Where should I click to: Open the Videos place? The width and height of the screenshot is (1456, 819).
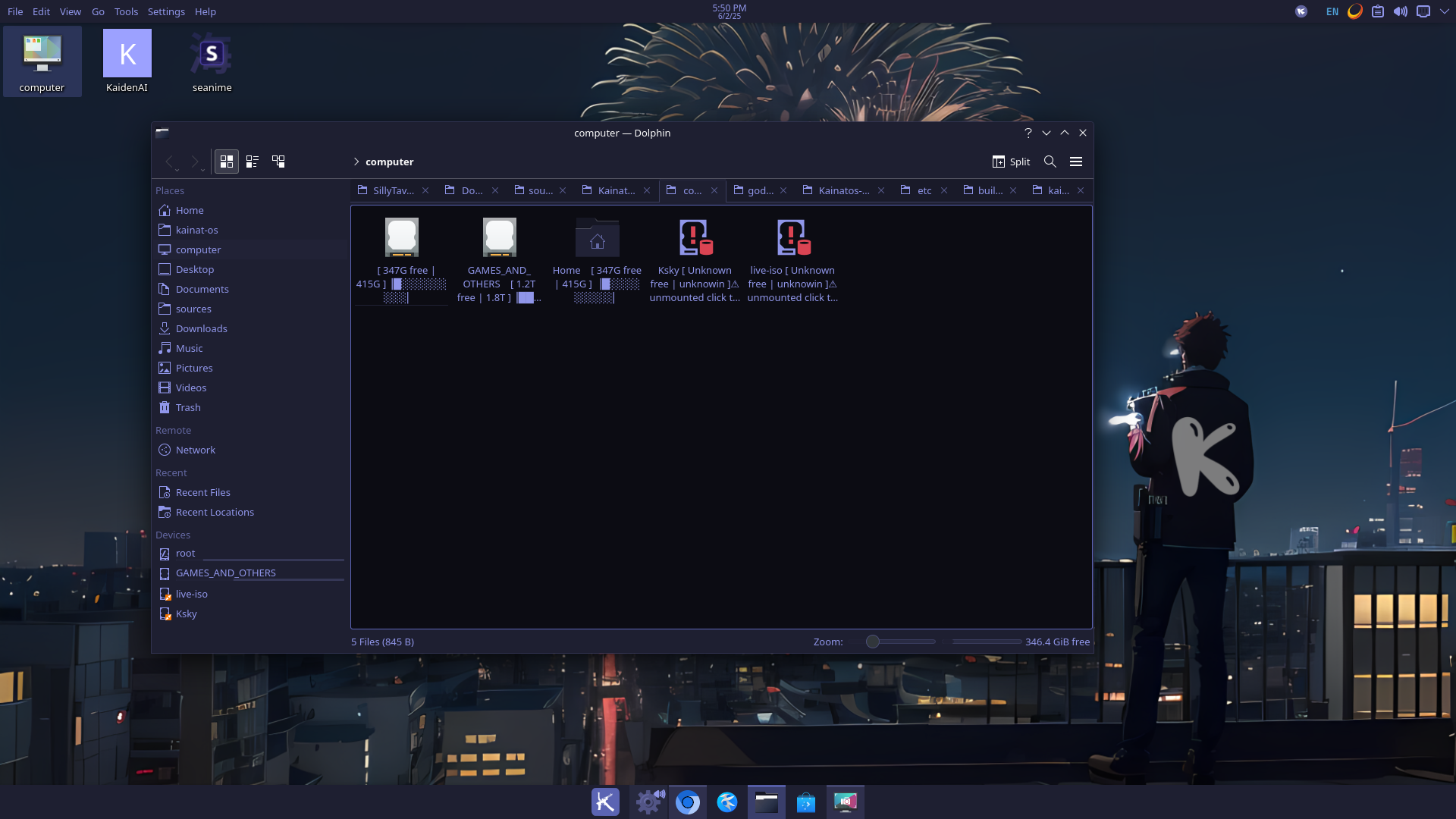tap(249, 388)
